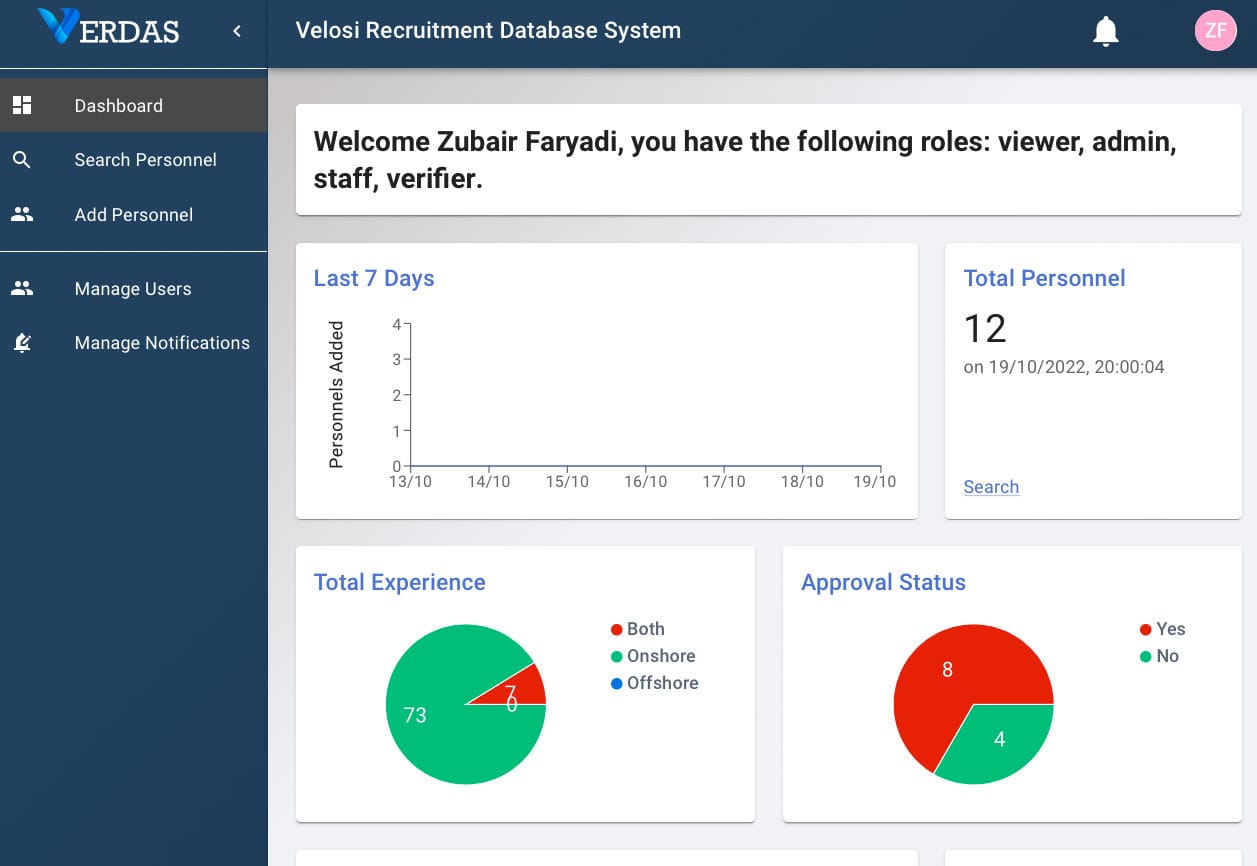This screenshot has width=1257, height=866.
Task: Click the 16/10 date label on chart
Action: [x=645, y=482]
